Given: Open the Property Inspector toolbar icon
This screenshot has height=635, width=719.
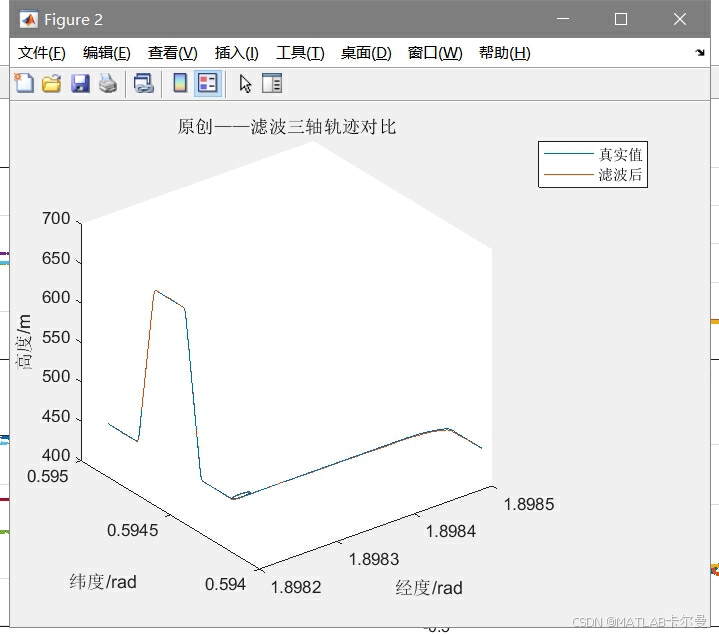Looking at the screenshot, I should click(271, 83).
